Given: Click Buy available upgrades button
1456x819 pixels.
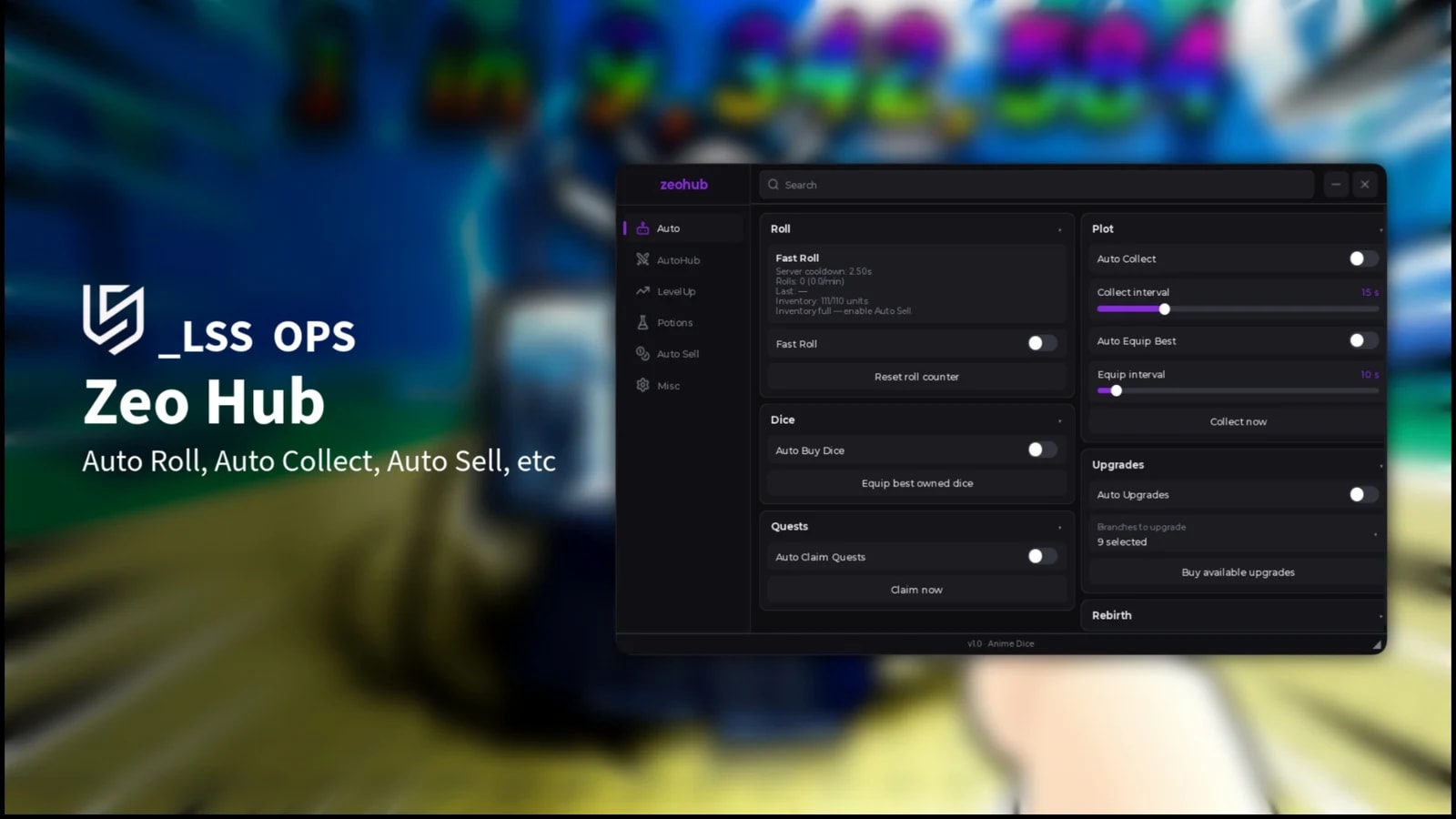Looking at the screenshot, I should 1238,572.
